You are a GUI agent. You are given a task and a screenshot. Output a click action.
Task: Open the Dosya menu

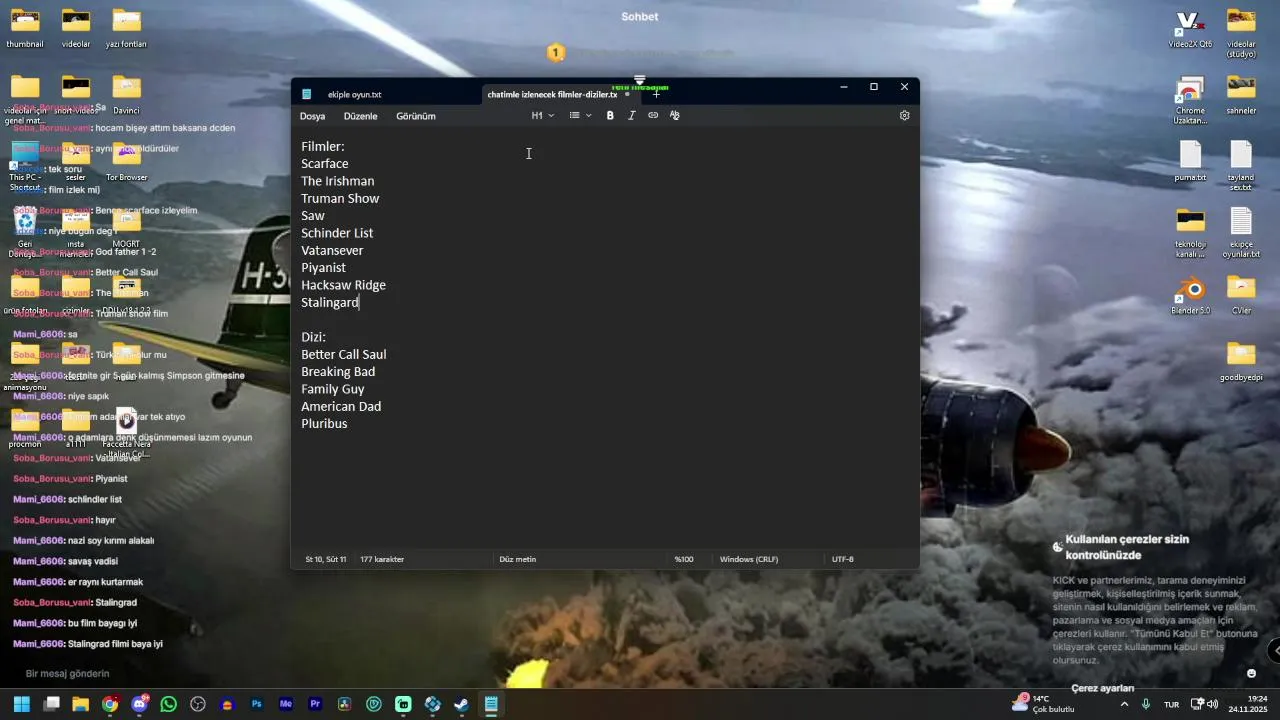pos(312,116)
